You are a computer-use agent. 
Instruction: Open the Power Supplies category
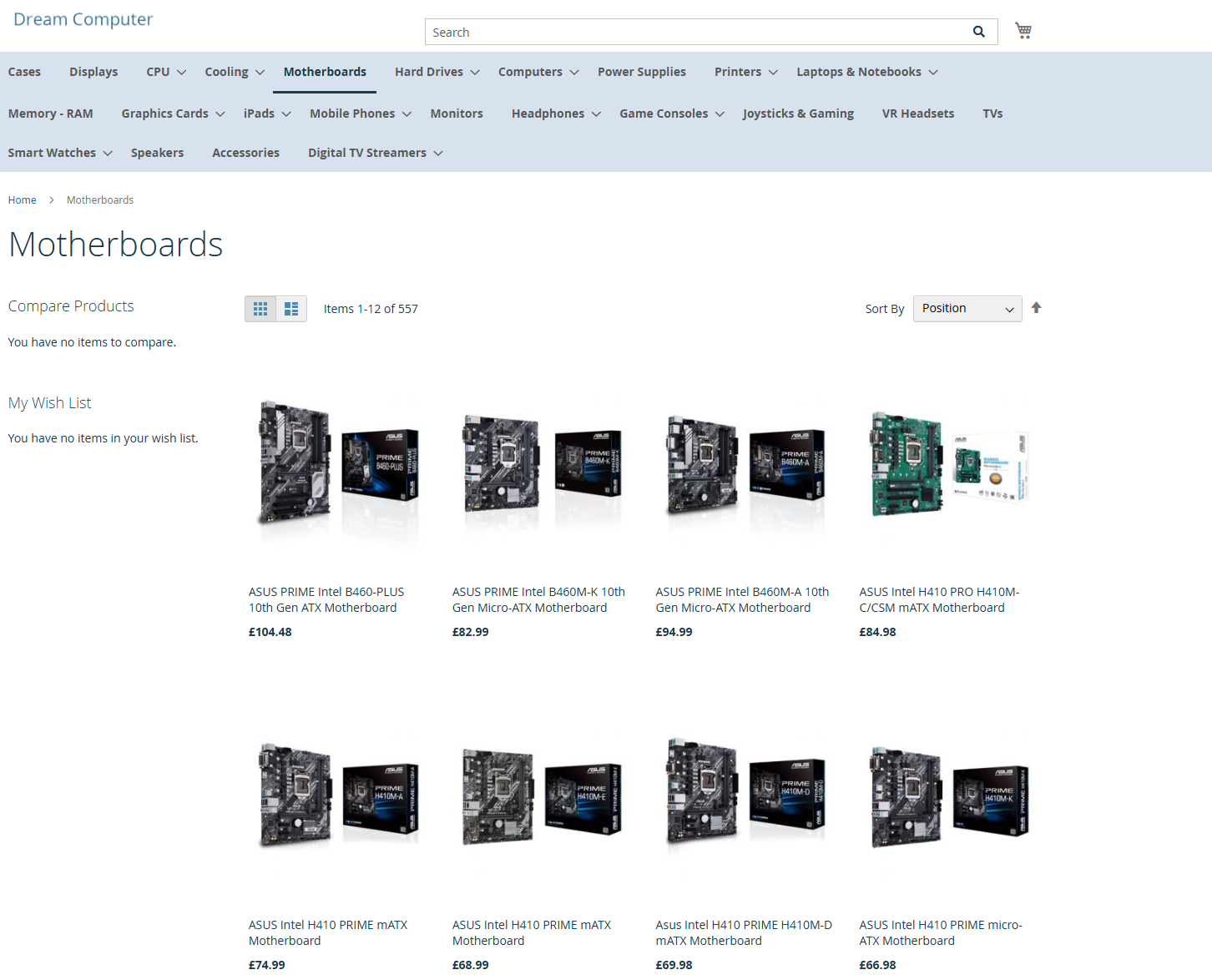tap(642, 72)
